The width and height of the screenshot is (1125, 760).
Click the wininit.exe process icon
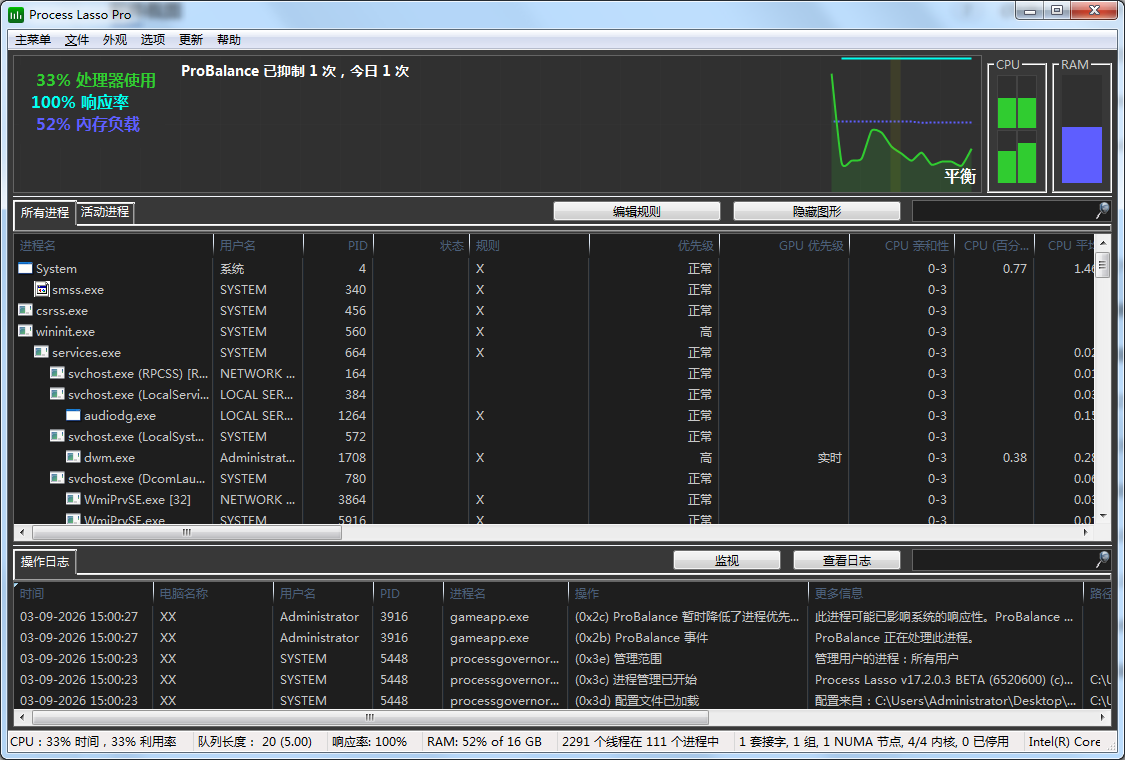[26, 332]
